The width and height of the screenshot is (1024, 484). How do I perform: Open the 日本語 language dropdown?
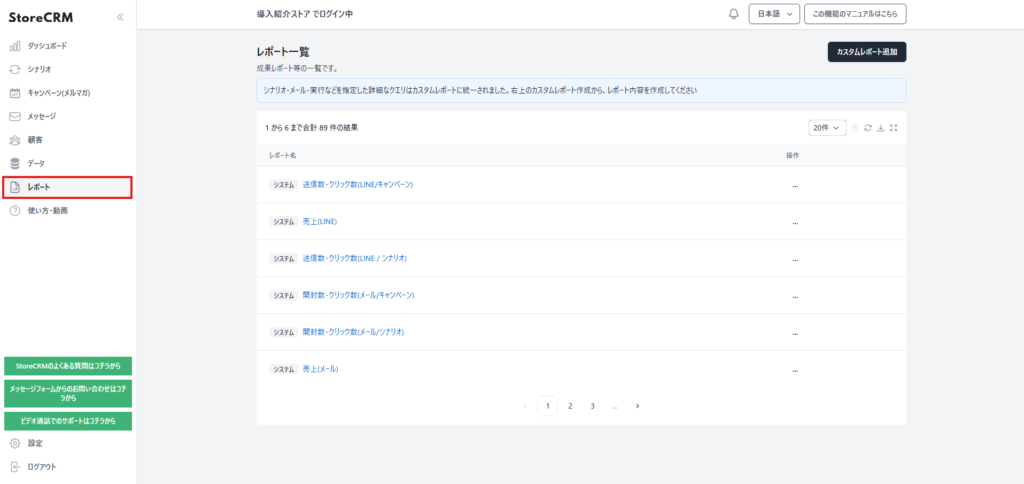click(773, 14)
